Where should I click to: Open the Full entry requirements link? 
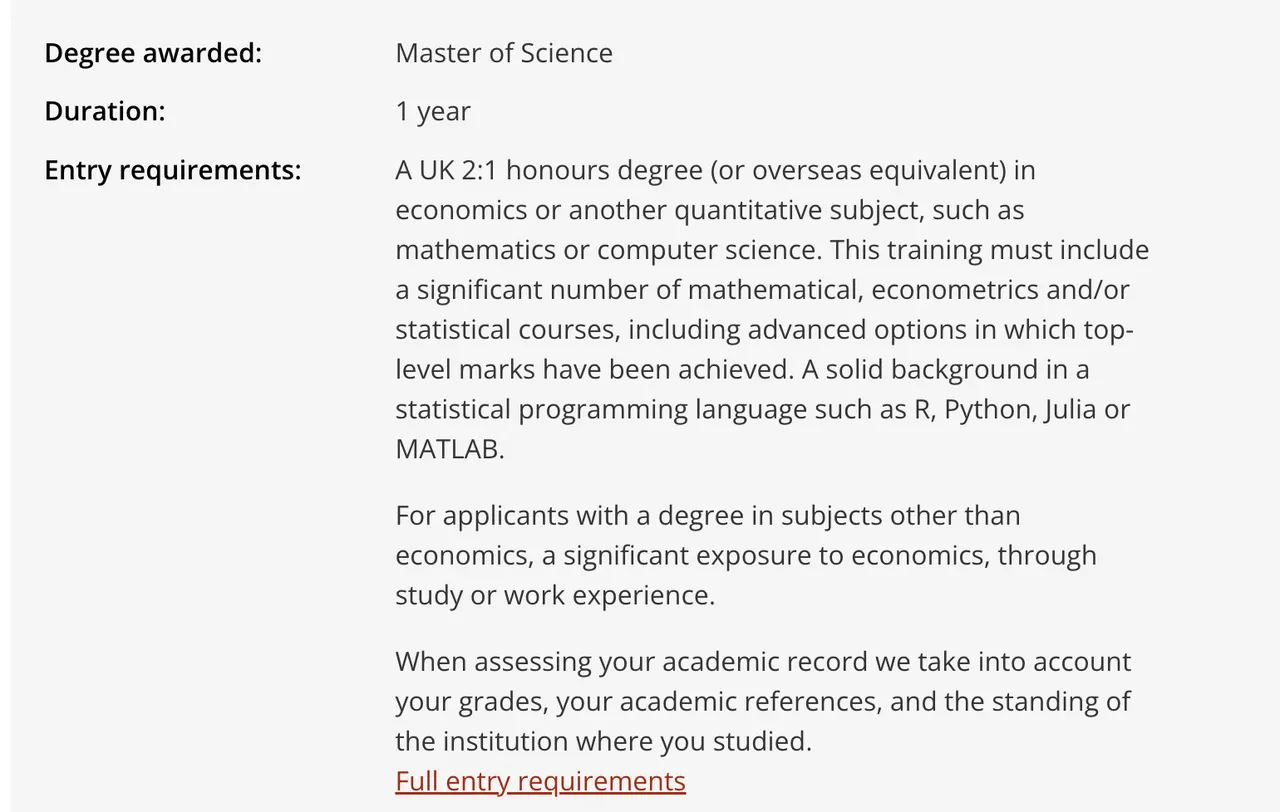pos(540,781)
